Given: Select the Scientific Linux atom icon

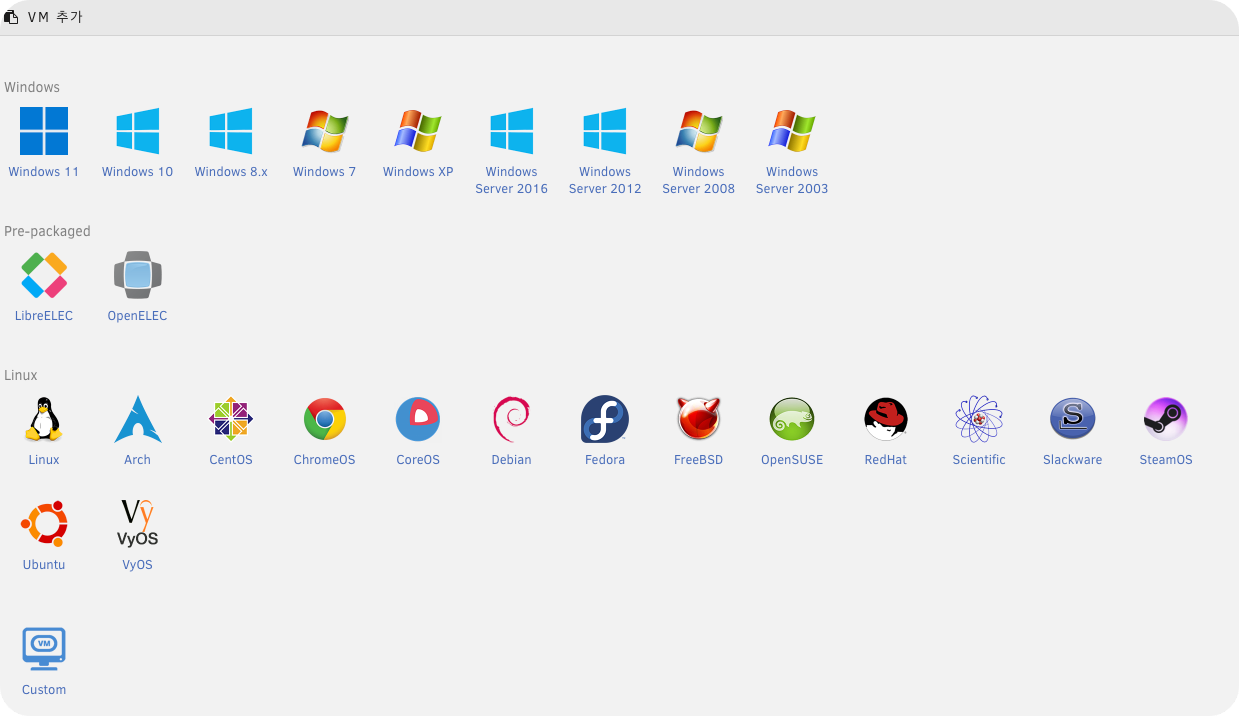Looking at the screenshot, I should (x=979, y=419).
